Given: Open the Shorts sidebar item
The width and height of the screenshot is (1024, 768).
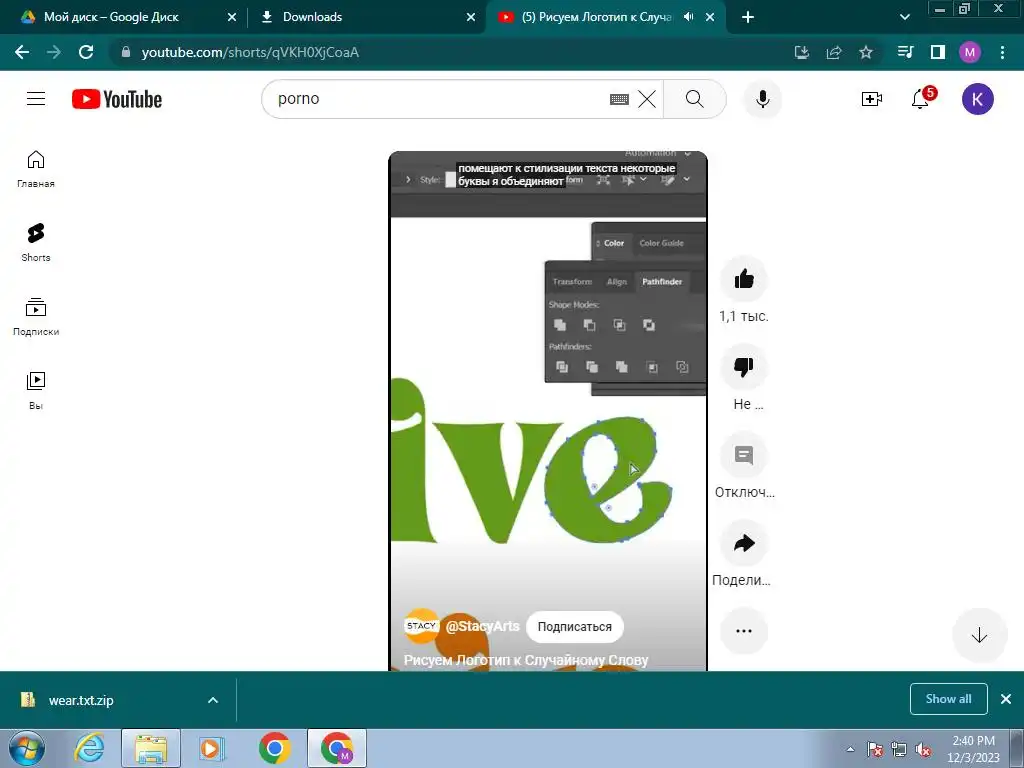Looking at the screenshot, I should click(36, 242).
